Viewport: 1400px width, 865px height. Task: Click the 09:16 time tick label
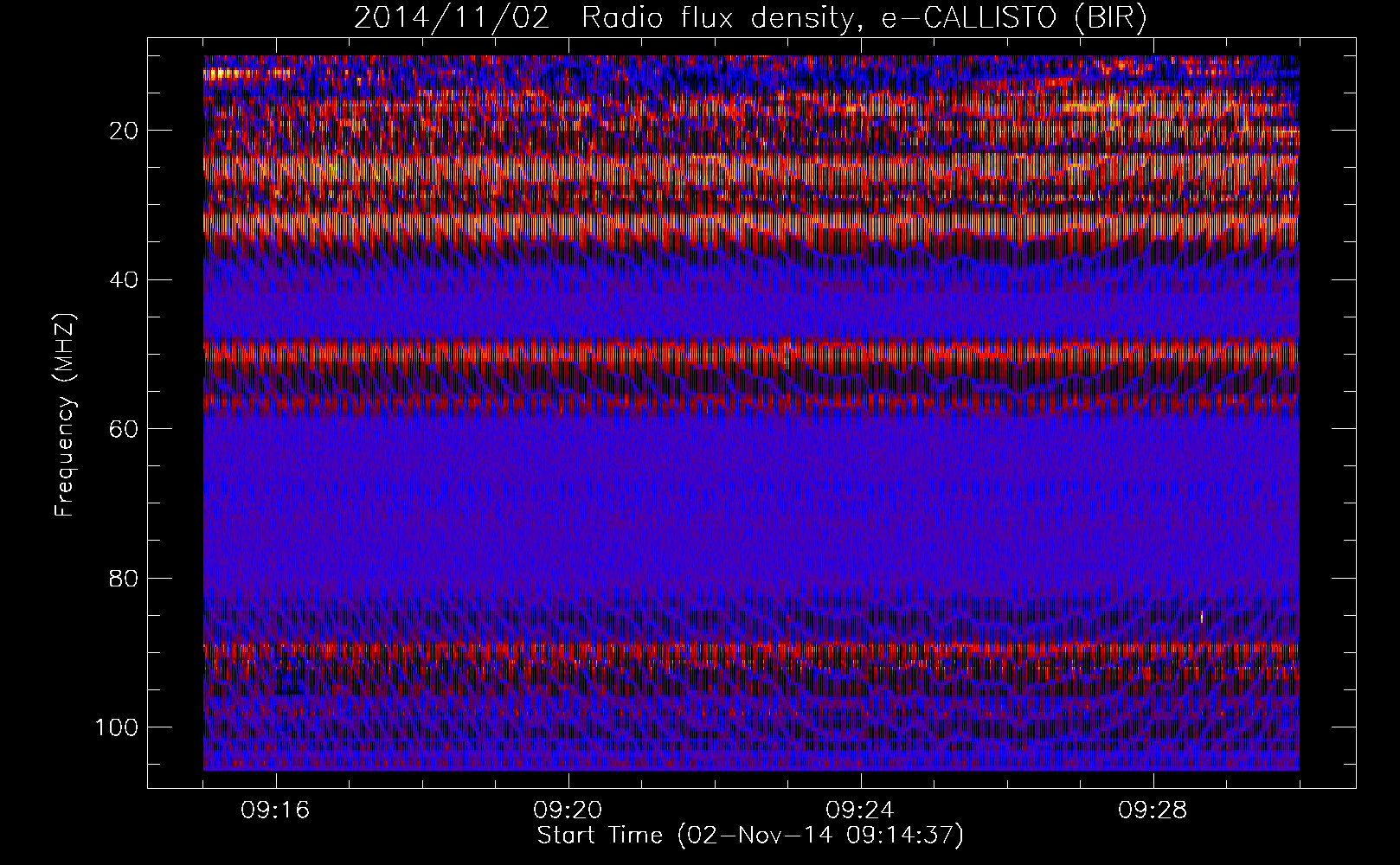(x=275, y=811)
